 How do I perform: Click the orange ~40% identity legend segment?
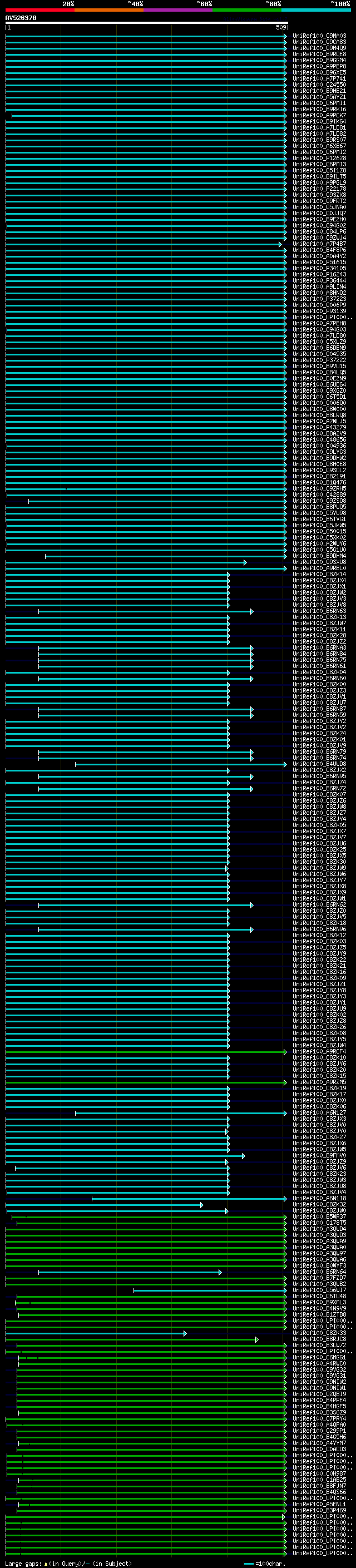(x=109, y=10)
